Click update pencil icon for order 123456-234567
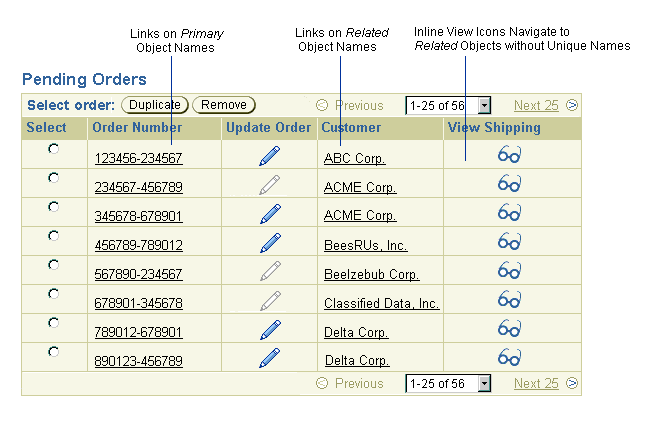 (270, 156)
